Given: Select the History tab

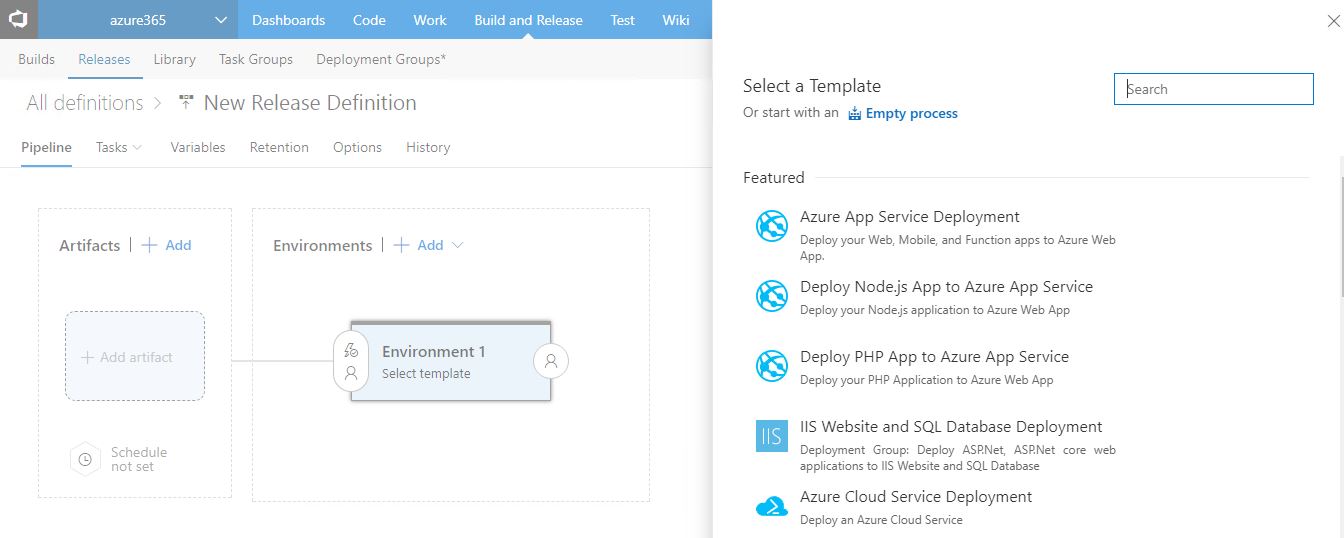Looking at the screenshot, I should (x=428, y=147).
